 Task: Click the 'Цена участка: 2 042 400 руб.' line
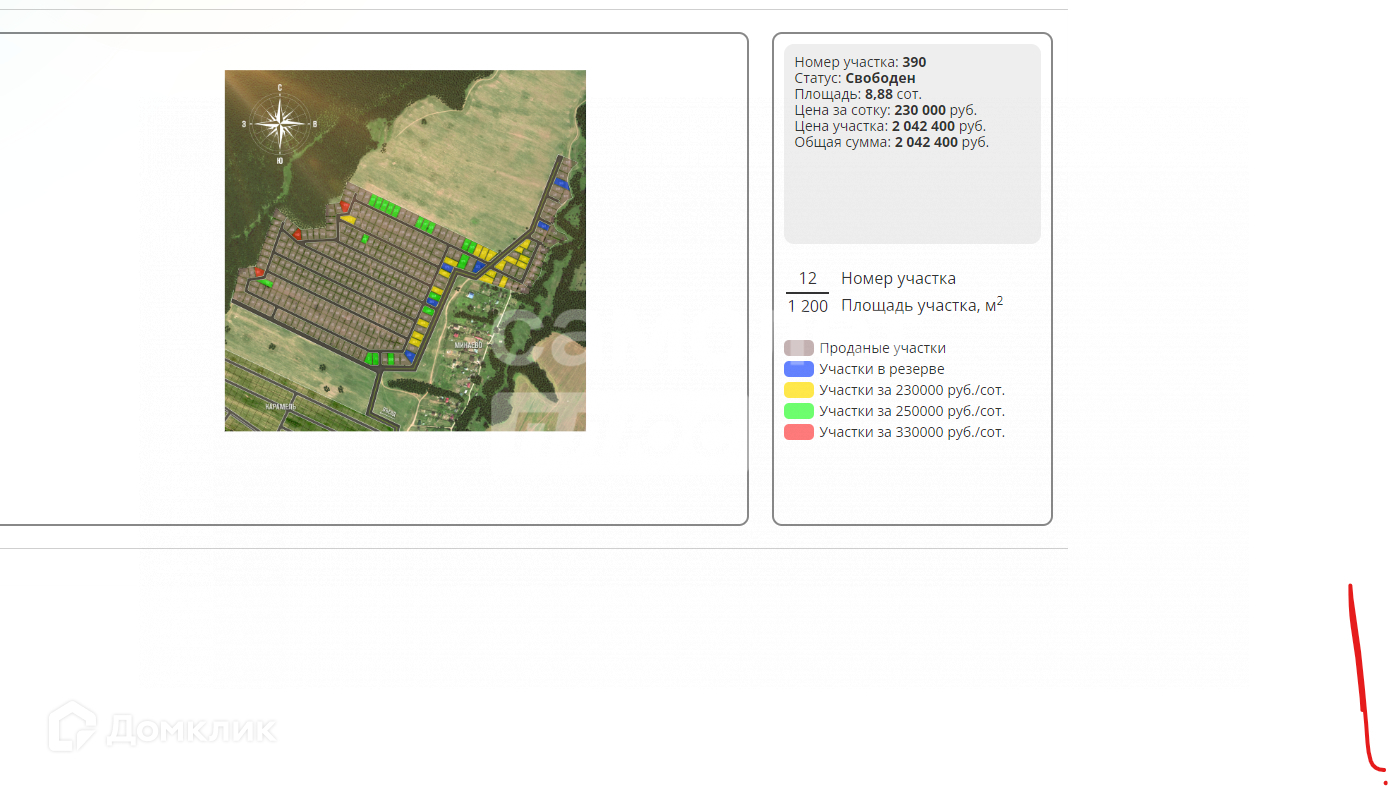click(890, 126)
